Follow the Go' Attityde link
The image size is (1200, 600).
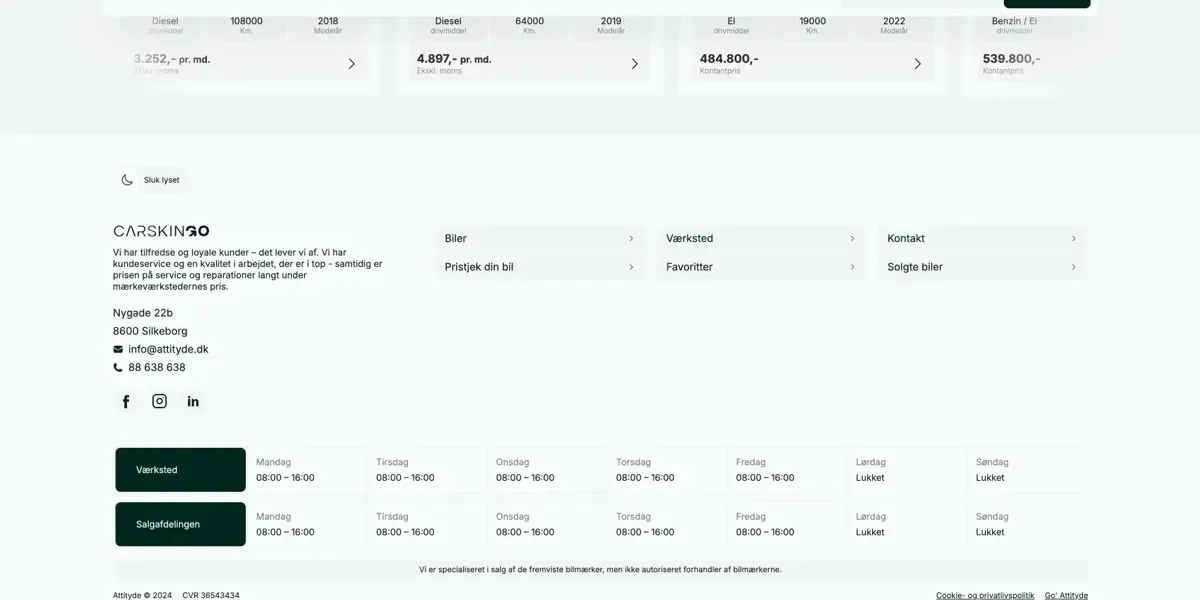click(x=1066, y=595)
